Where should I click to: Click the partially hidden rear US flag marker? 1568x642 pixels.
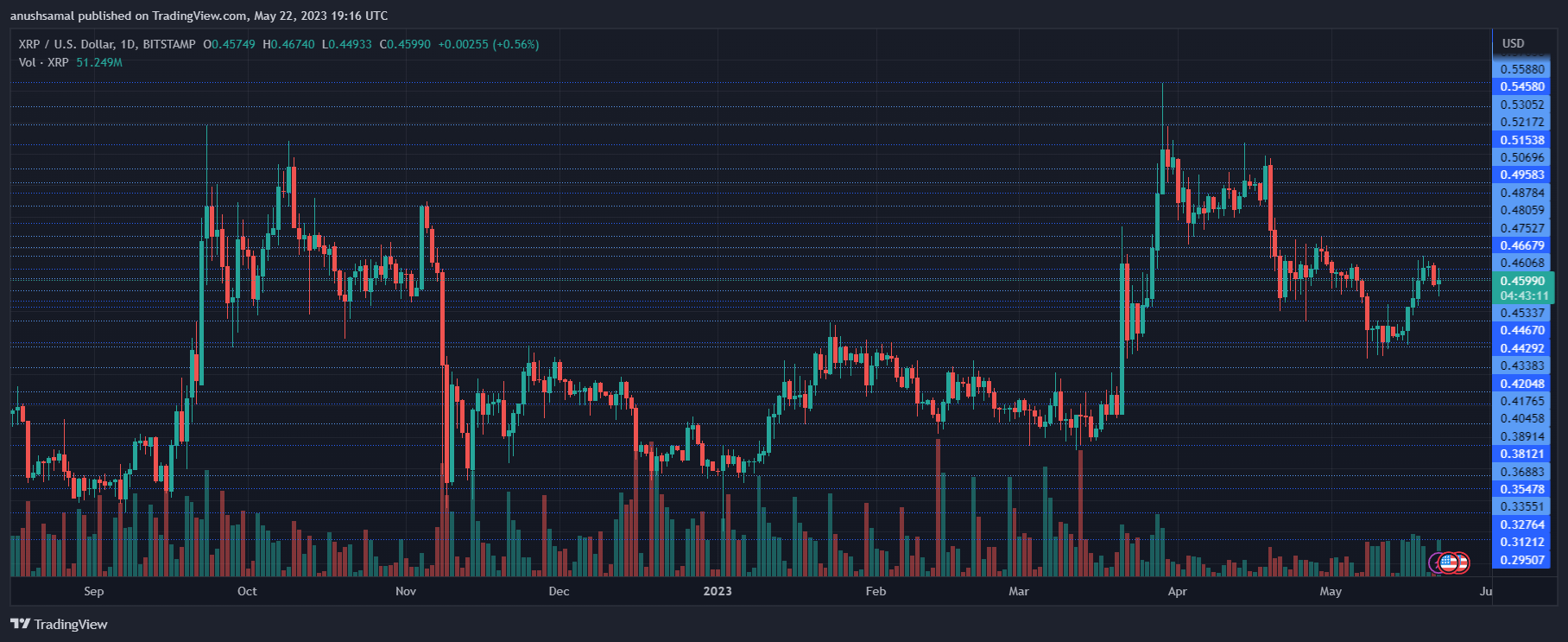[x=1462, y=563]
